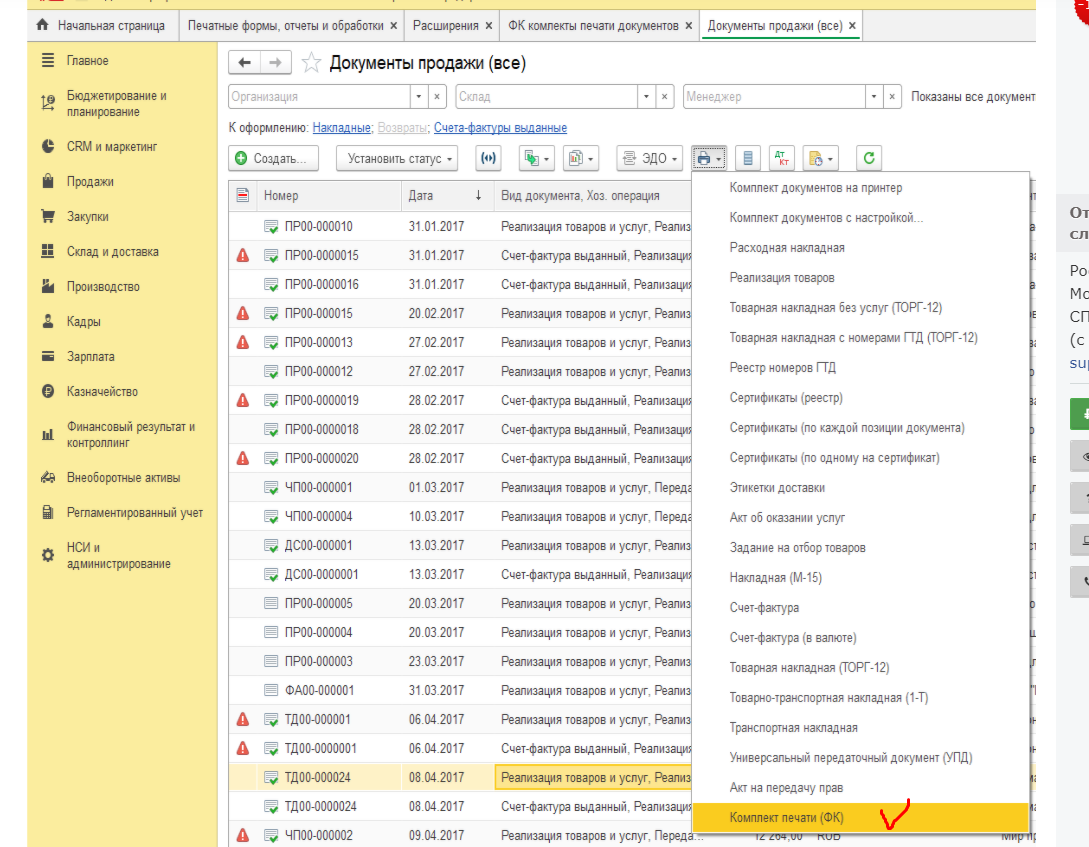The width and height of the screenshot is (1089, 847).
Task: Choose Счет-фактура from the print menu
Action: click(x=764, y=608)
